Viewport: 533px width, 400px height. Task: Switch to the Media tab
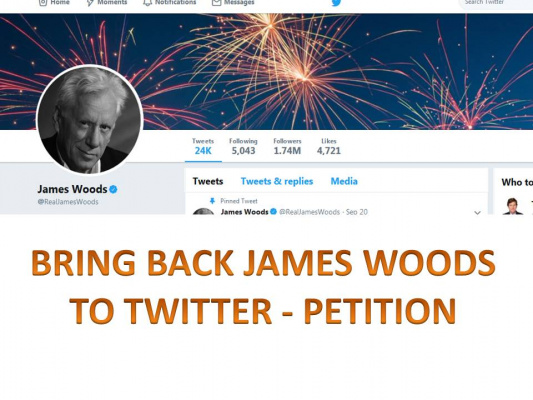(x=344, y=181)
